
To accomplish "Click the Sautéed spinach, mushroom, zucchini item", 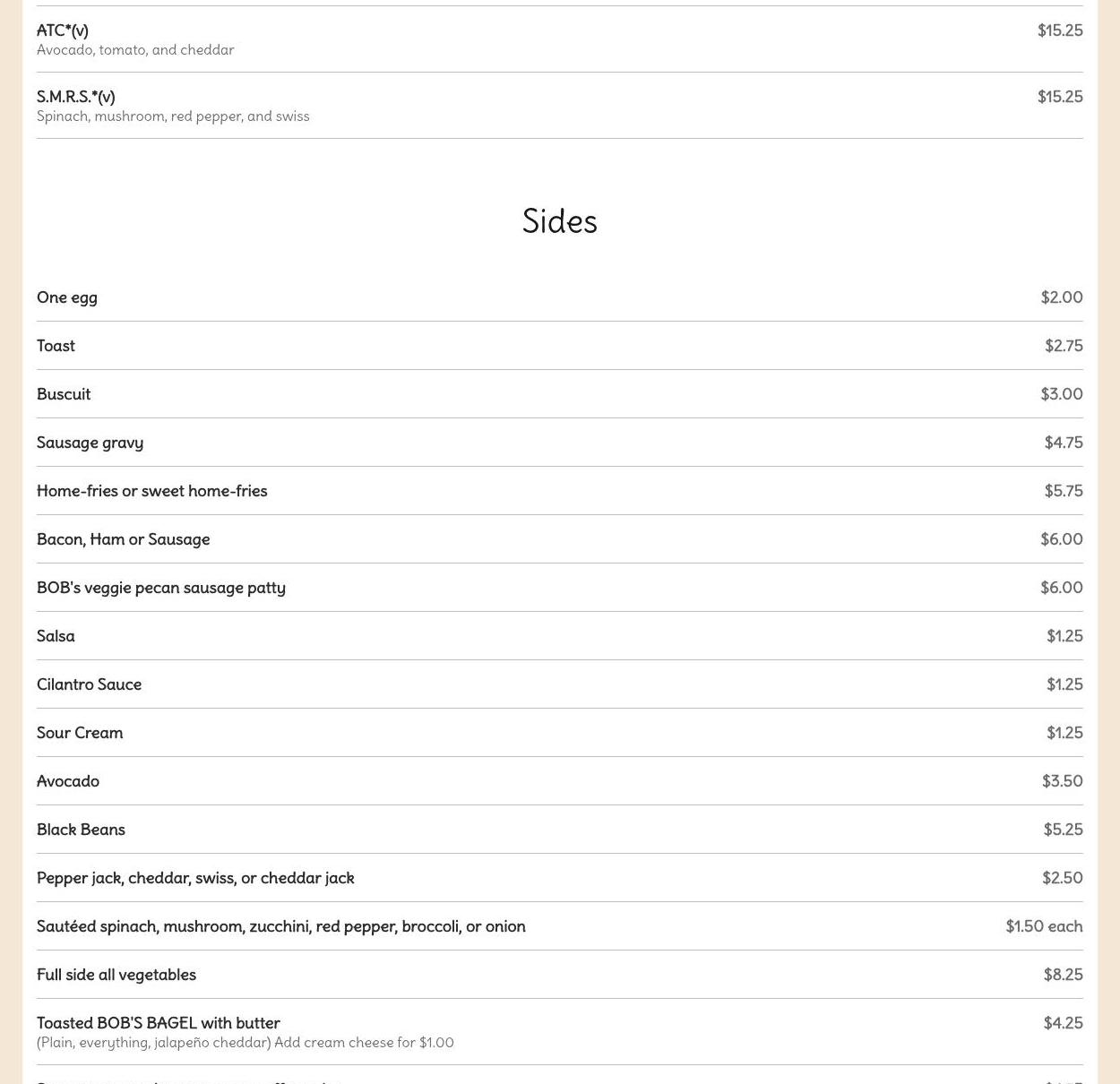I will [x=281, y=926].
